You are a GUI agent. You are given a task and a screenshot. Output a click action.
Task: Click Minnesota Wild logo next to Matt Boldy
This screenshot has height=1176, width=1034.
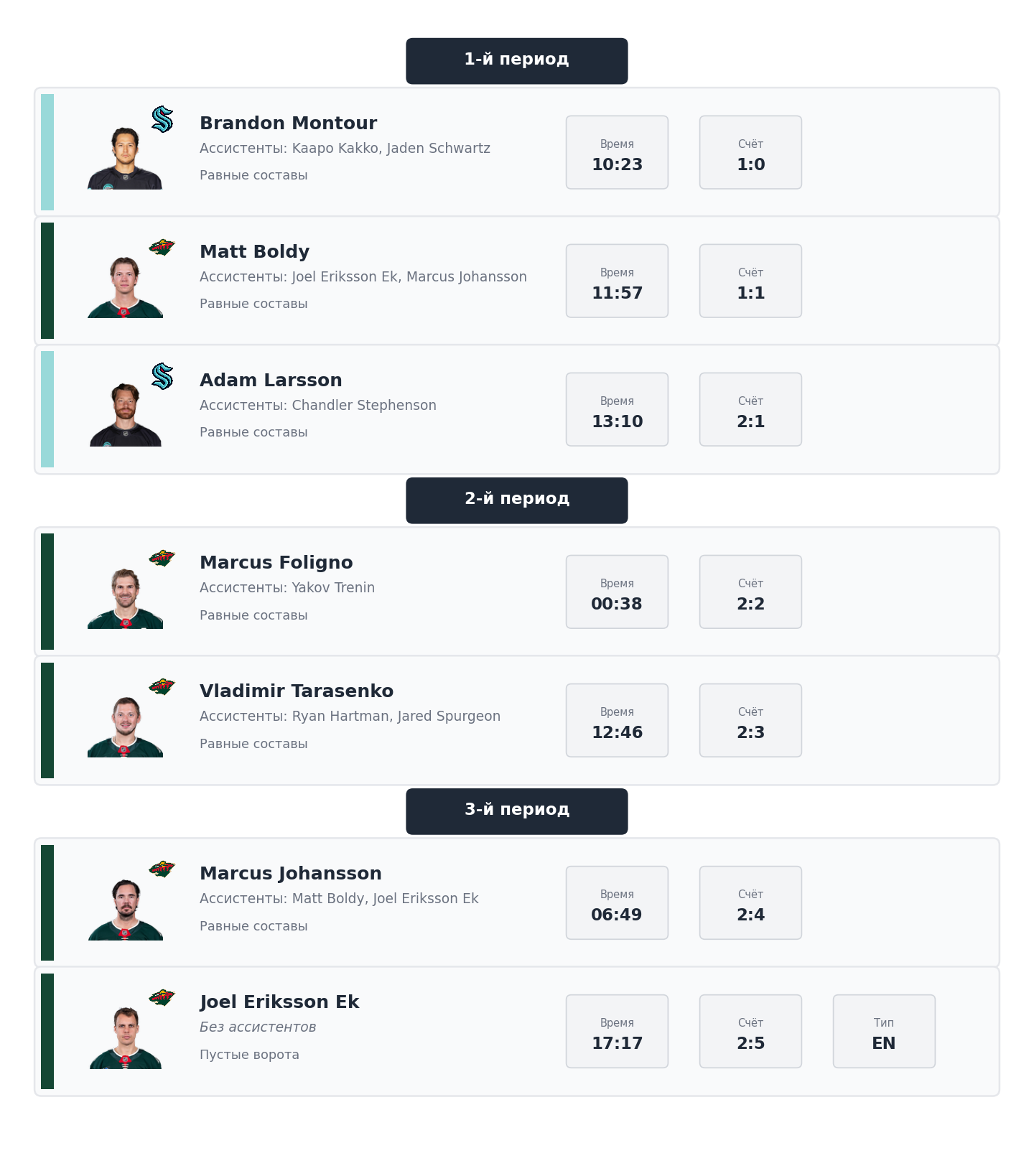coord(162,248)
